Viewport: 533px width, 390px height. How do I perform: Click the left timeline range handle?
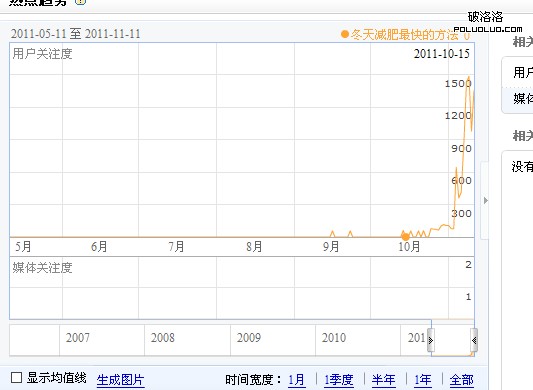[431, 340]
